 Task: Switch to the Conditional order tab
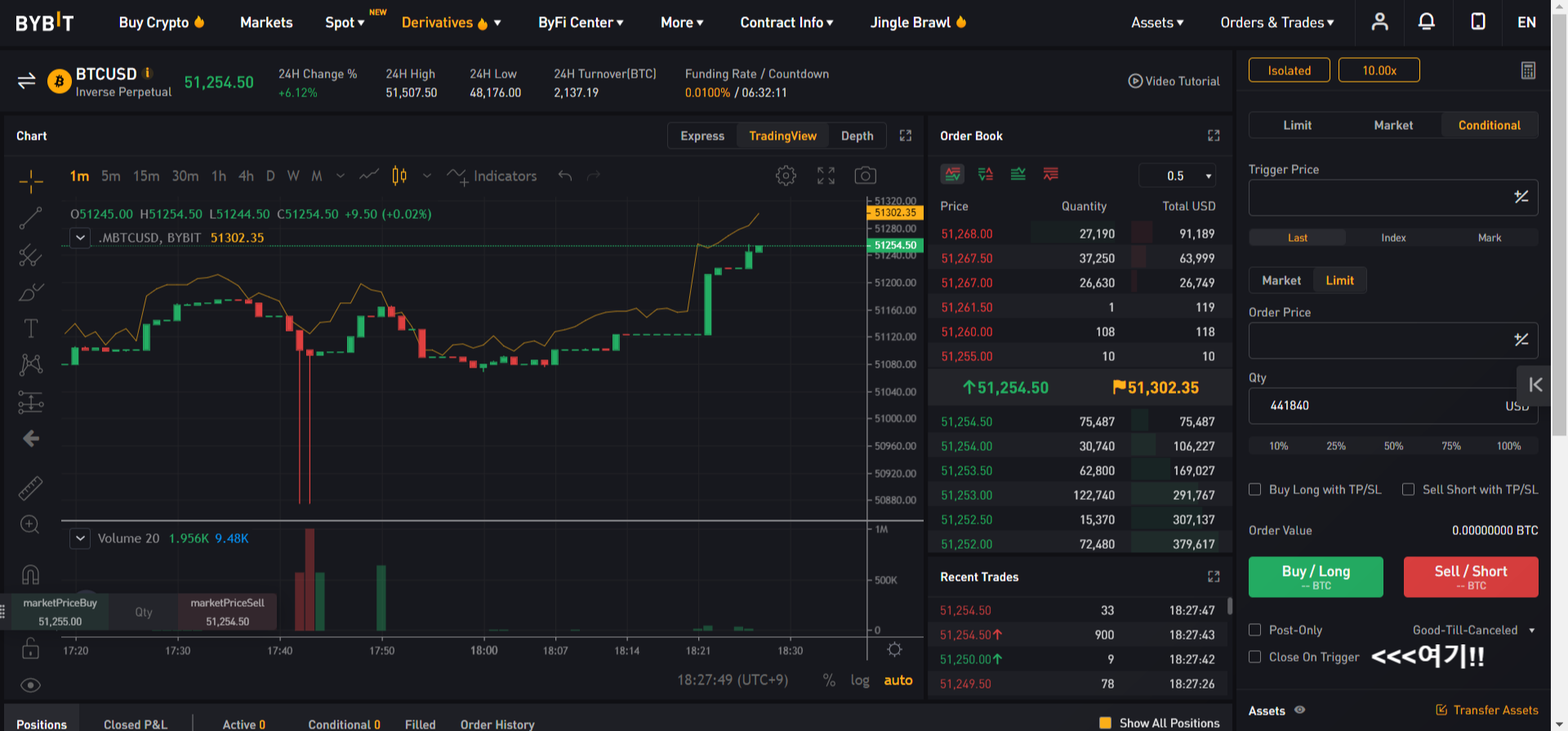tap(1490, 125)
